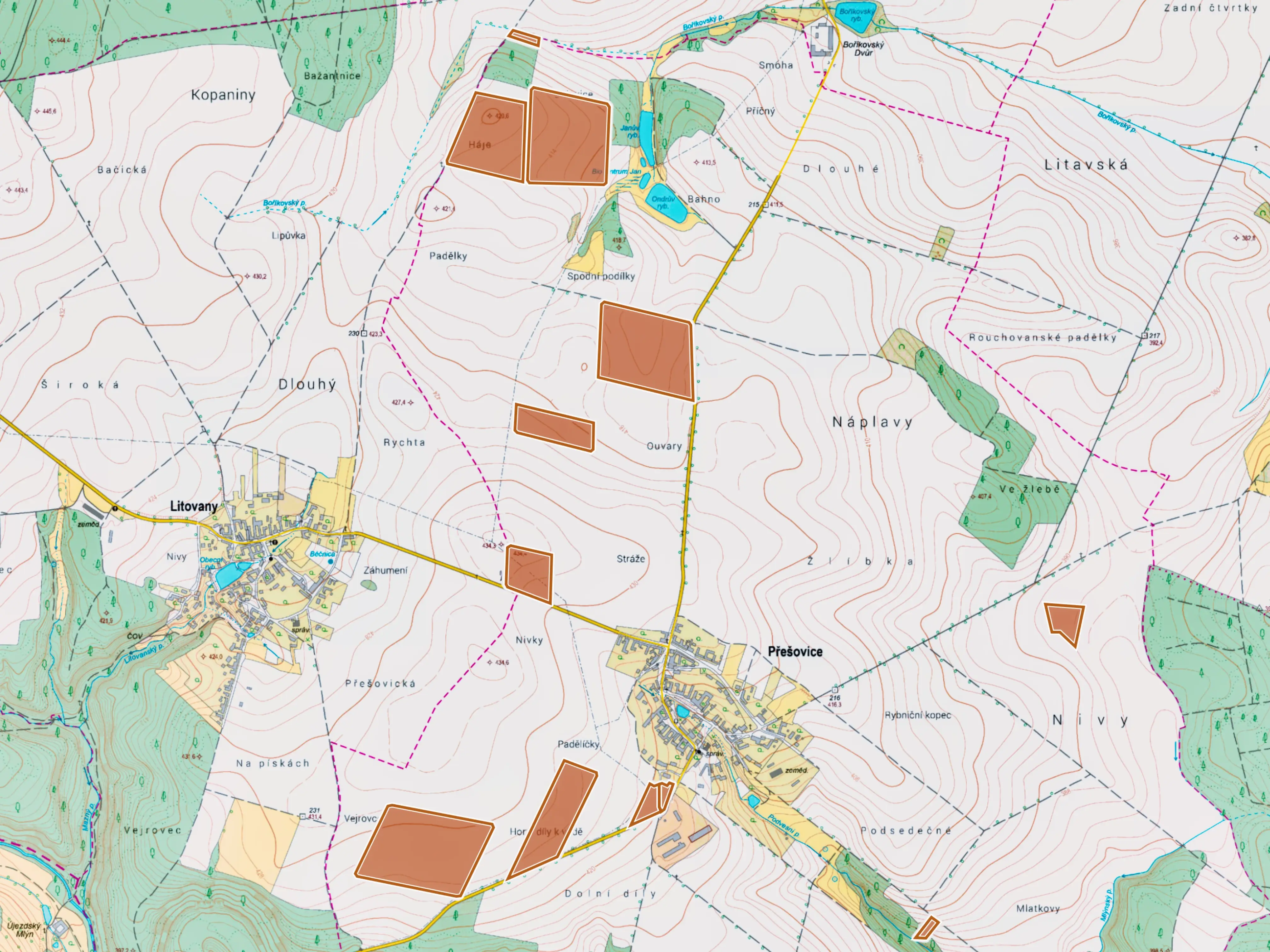Click survey point marker 216 east of Přešovice

point(835,689)
